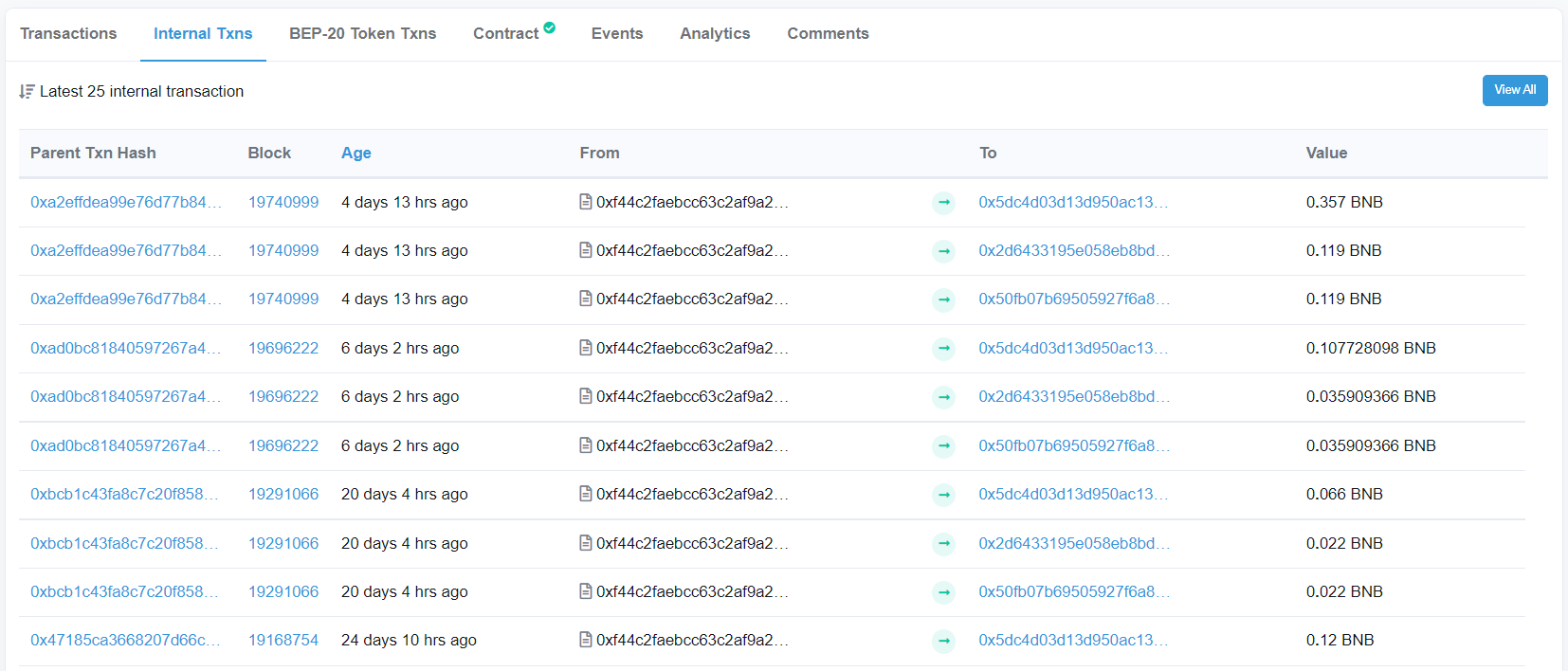Open To address 0x2d6433195e058eb8bd in first 0.119 BNB row
Viewport: 1568px width, 671px height.
(x=1074, y=250)
